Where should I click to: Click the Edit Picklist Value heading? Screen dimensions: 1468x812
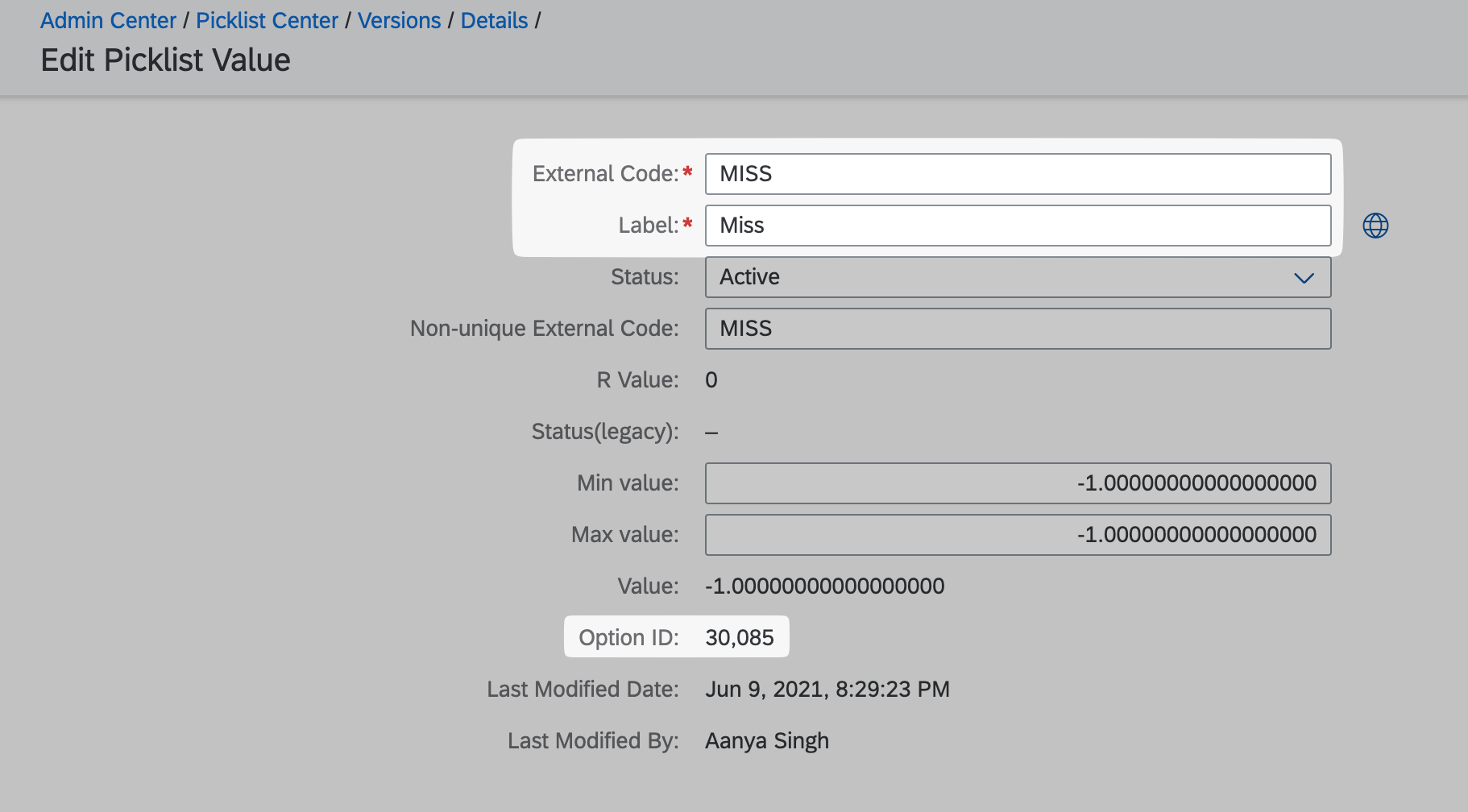coord(165,60)
